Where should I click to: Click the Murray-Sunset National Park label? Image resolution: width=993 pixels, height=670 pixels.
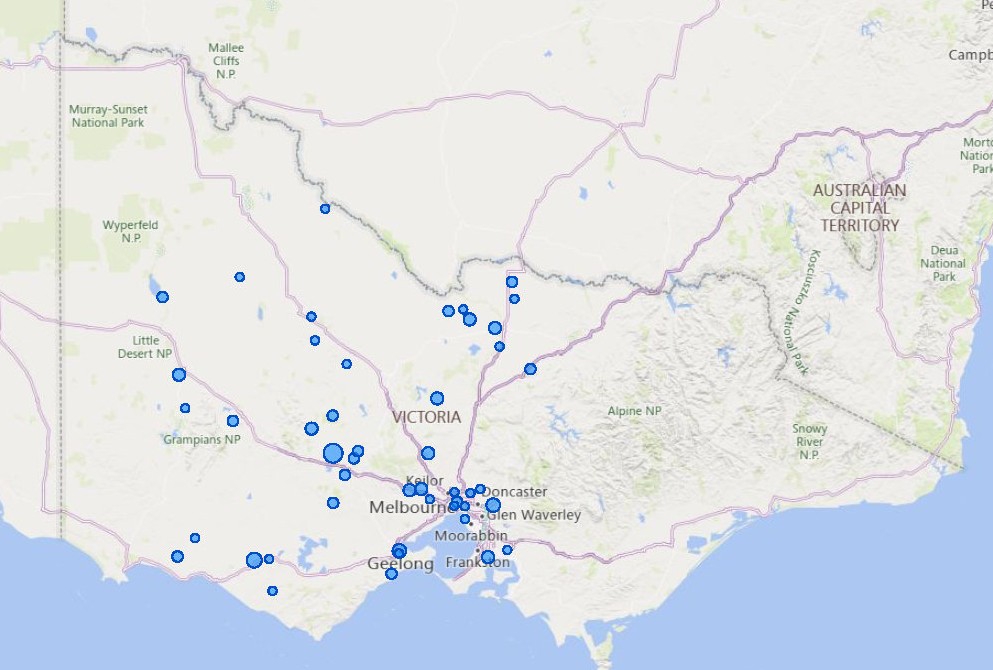click(107, 116)
